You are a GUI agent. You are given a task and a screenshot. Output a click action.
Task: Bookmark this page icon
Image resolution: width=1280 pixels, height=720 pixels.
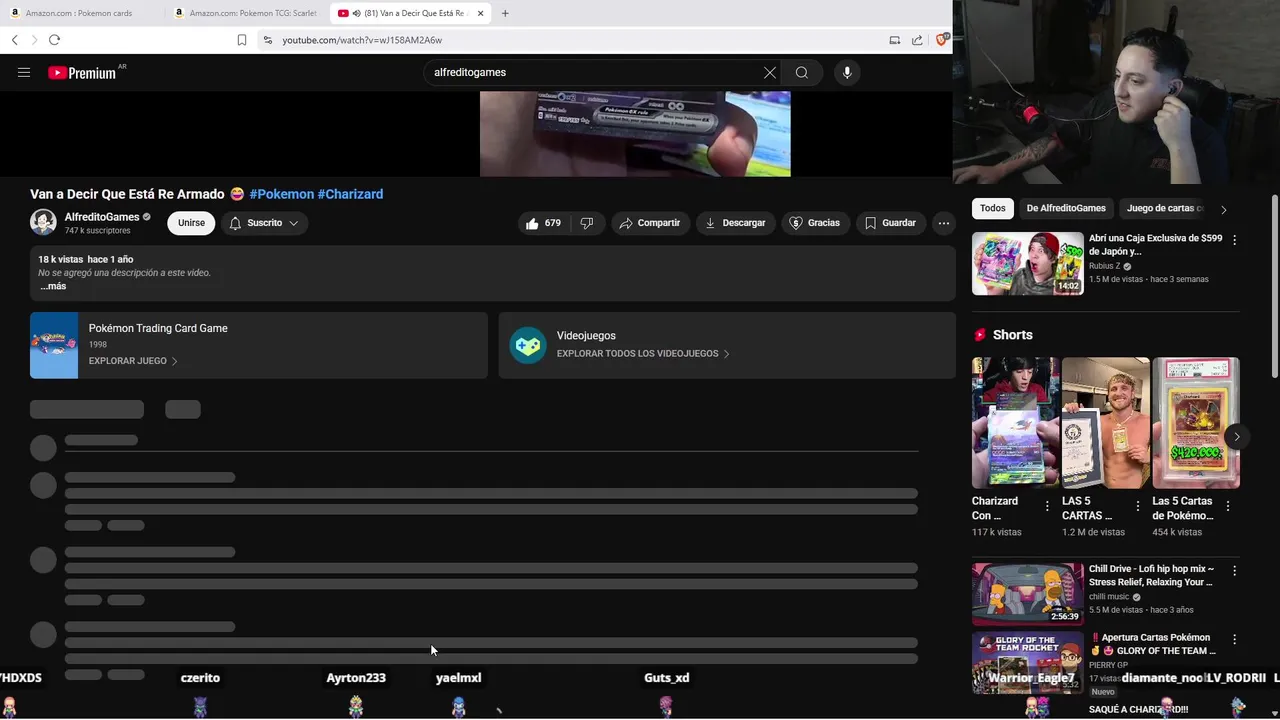[x=242, y=40]
